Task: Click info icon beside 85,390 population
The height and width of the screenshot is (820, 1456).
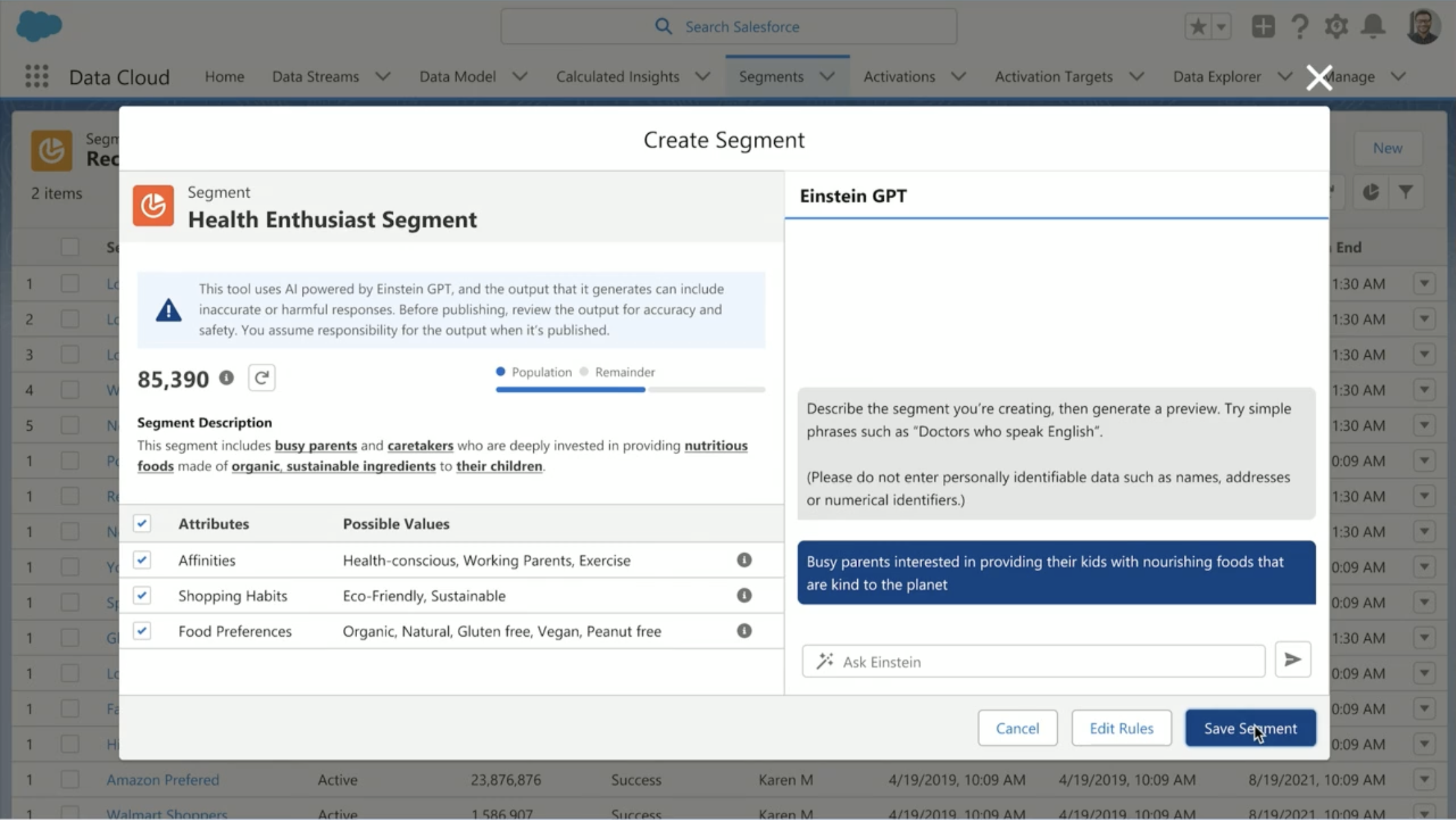Action: tap(226, 378)
